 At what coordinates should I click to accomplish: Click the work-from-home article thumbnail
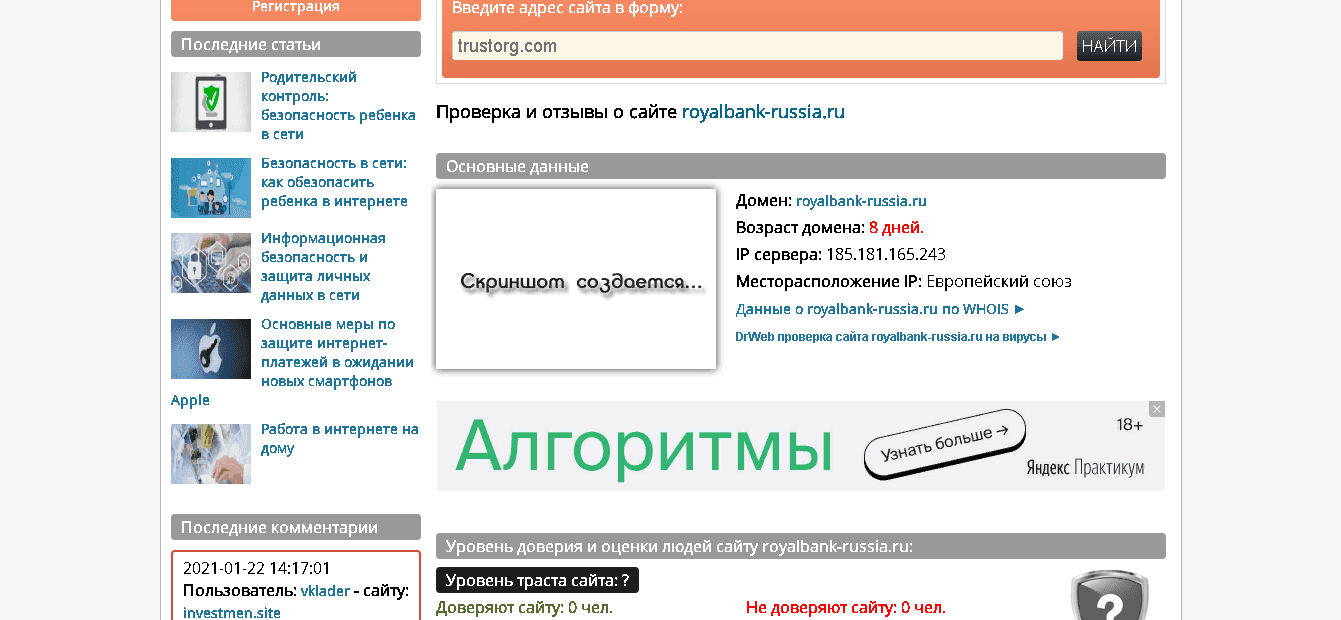tap(211, 454)
